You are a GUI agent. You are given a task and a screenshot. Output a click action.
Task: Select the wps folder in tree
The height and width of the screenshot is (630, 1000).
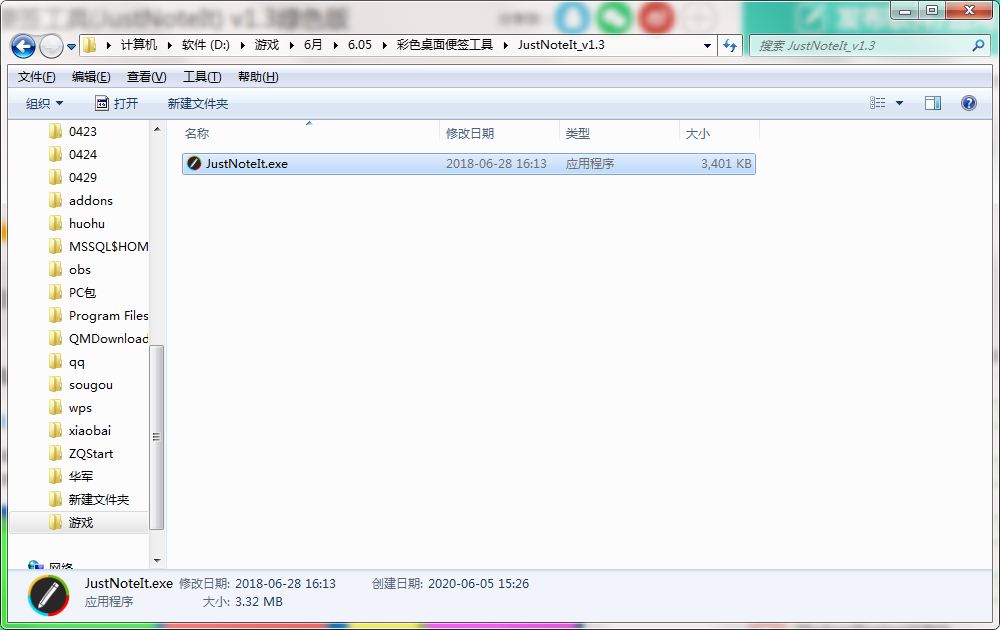pos(80,407)
